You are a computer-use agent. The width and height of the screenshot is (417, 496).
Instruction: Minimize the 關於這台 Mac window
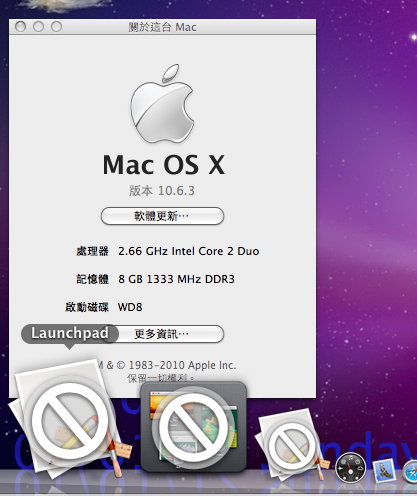(38, 26)
